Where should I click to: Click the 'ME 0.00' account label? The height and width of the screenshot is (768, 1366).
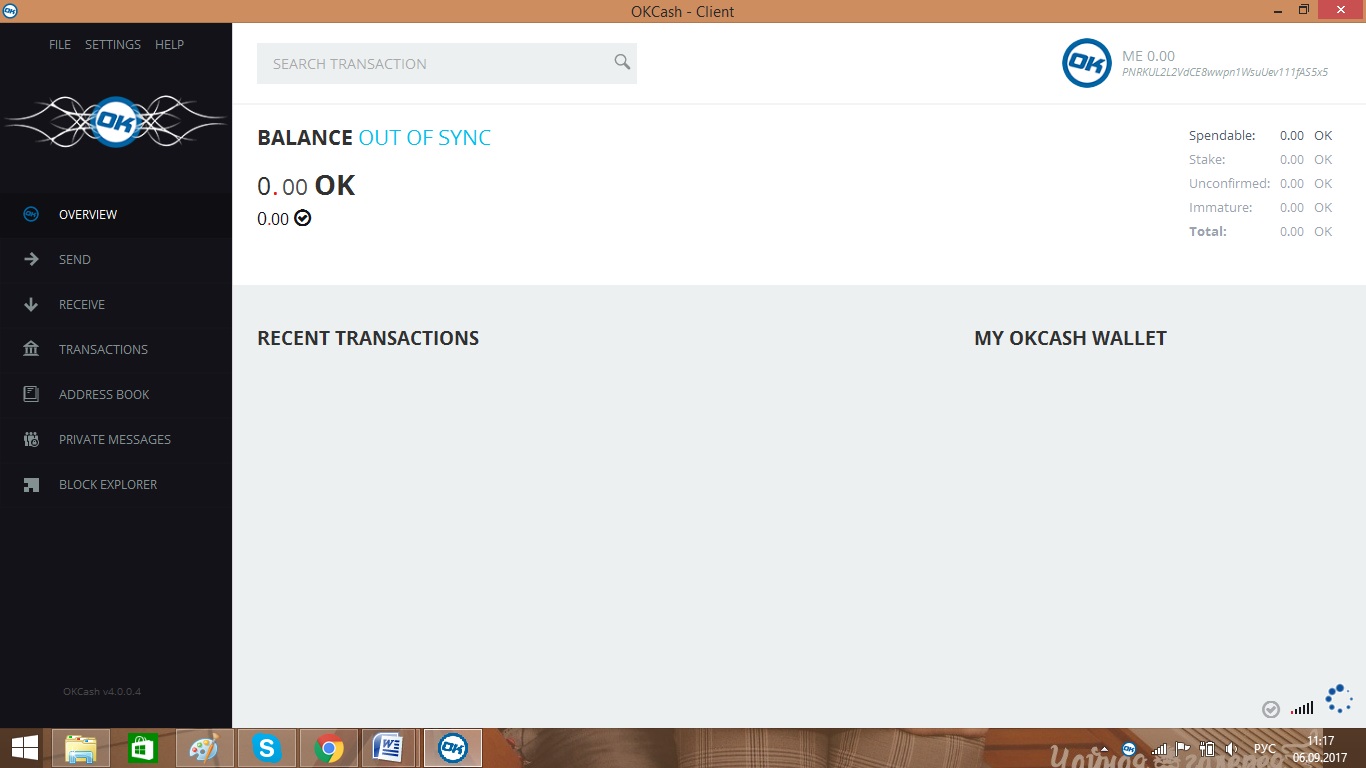click(x=1148, y=56)
